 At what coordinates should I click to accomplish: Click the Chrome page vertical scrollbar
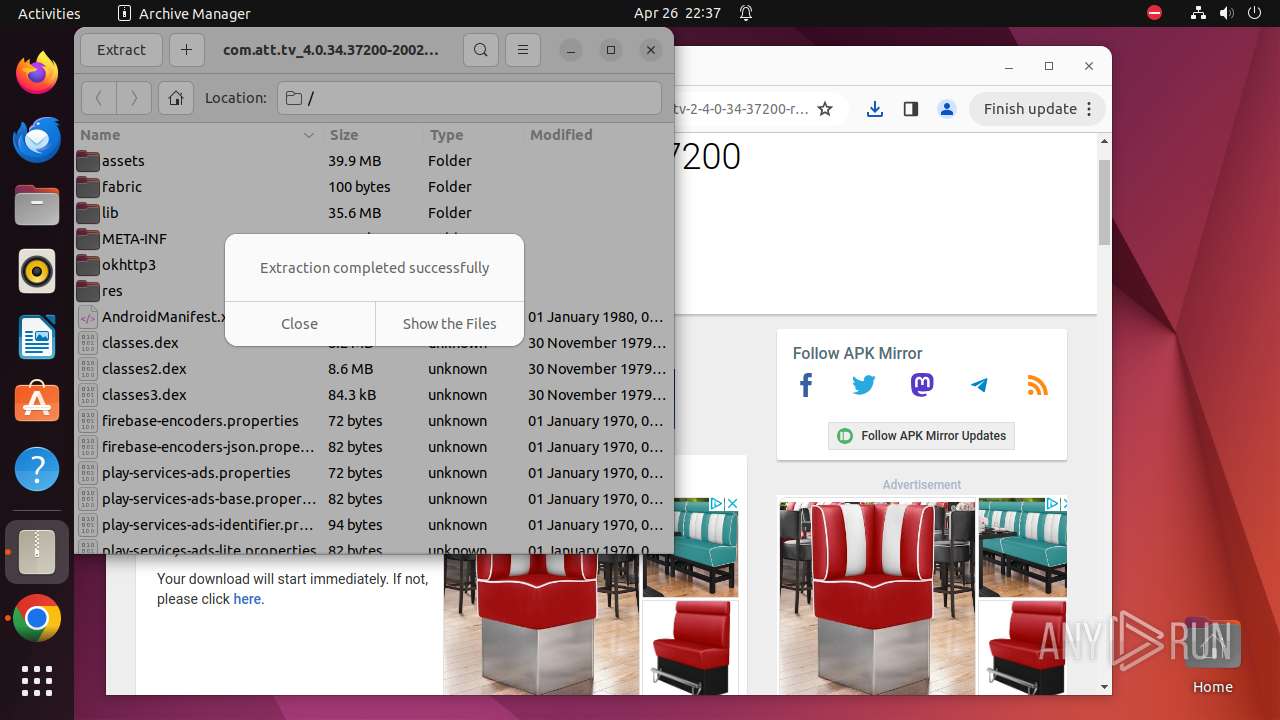pos(1104,202)
